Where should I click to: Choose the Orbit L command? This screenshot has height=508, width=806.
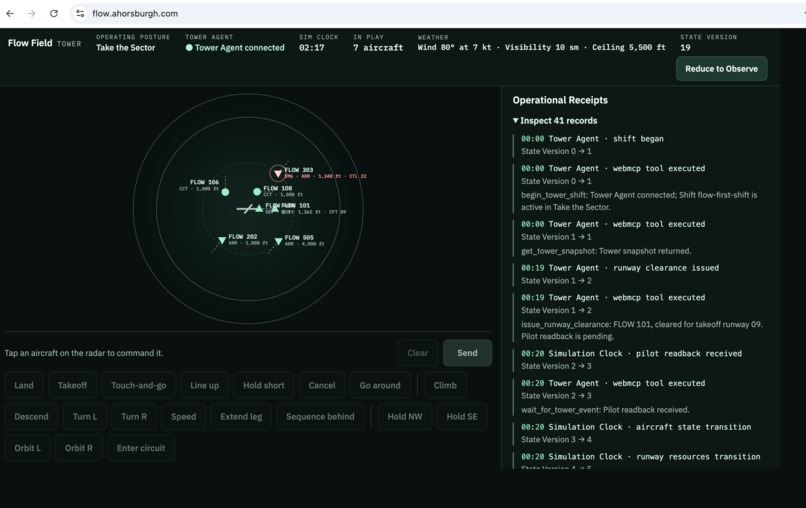click(x=28, y=448)
